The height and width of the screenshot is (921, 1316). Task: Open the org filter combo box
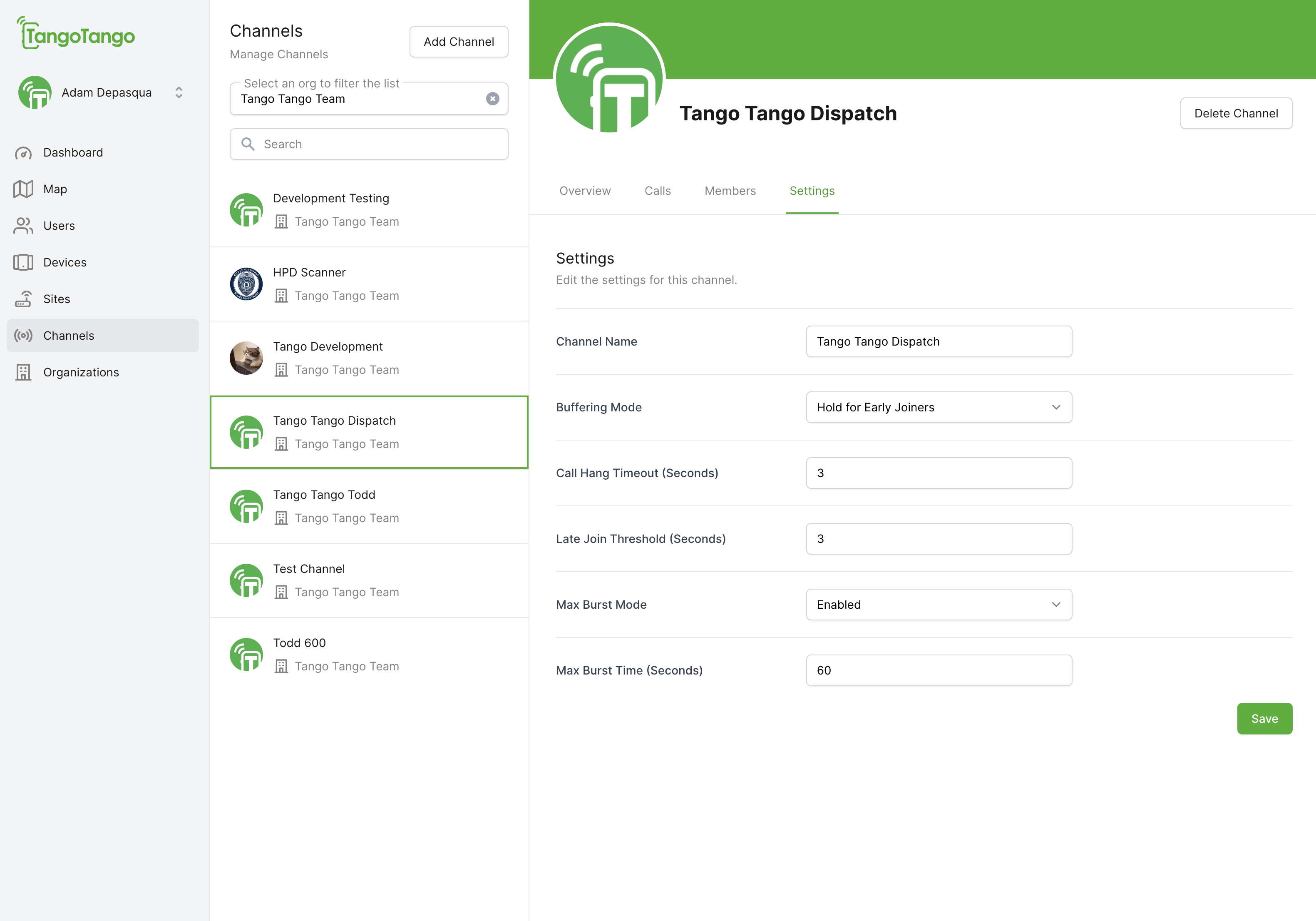click(x=355, y=99)
